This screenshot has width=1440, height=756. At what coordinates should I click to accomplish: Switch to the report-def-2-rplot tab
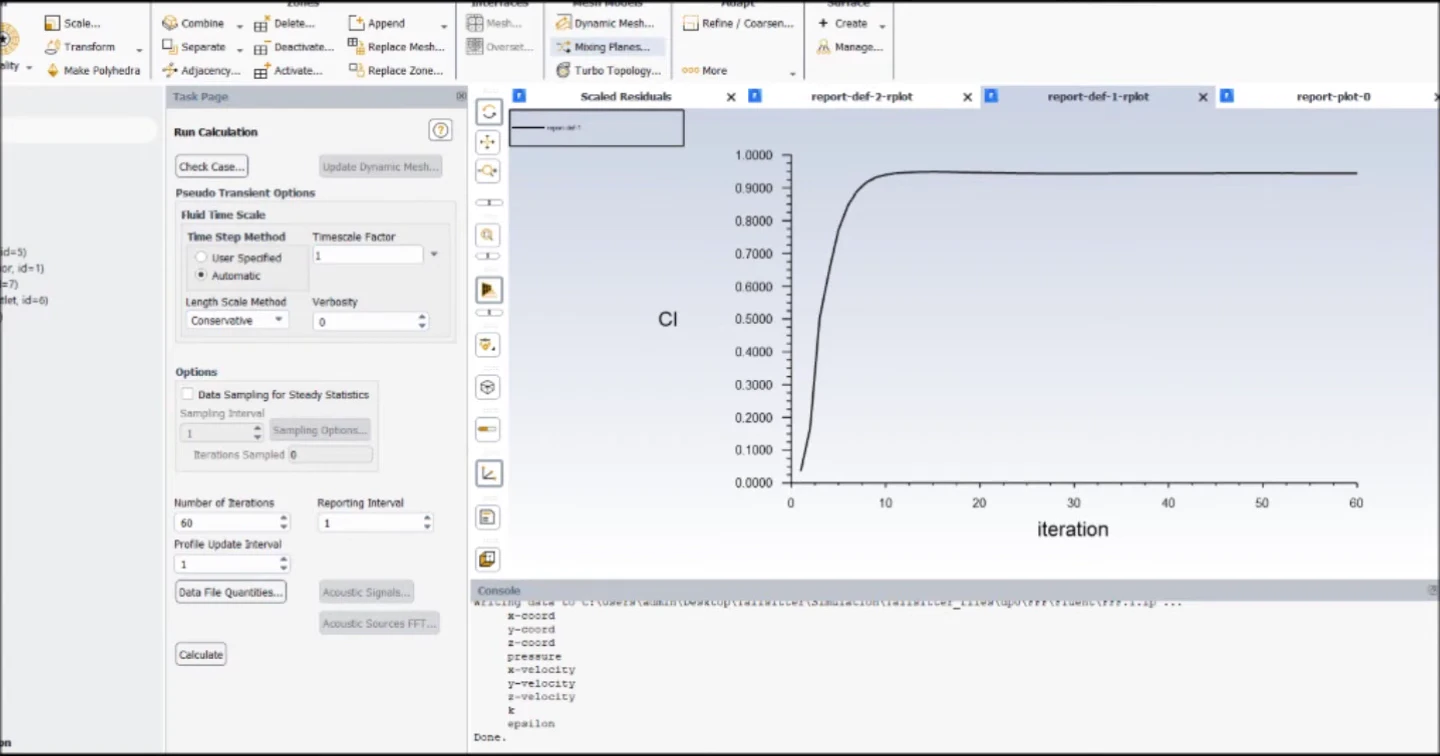click(x=862, y=97)
